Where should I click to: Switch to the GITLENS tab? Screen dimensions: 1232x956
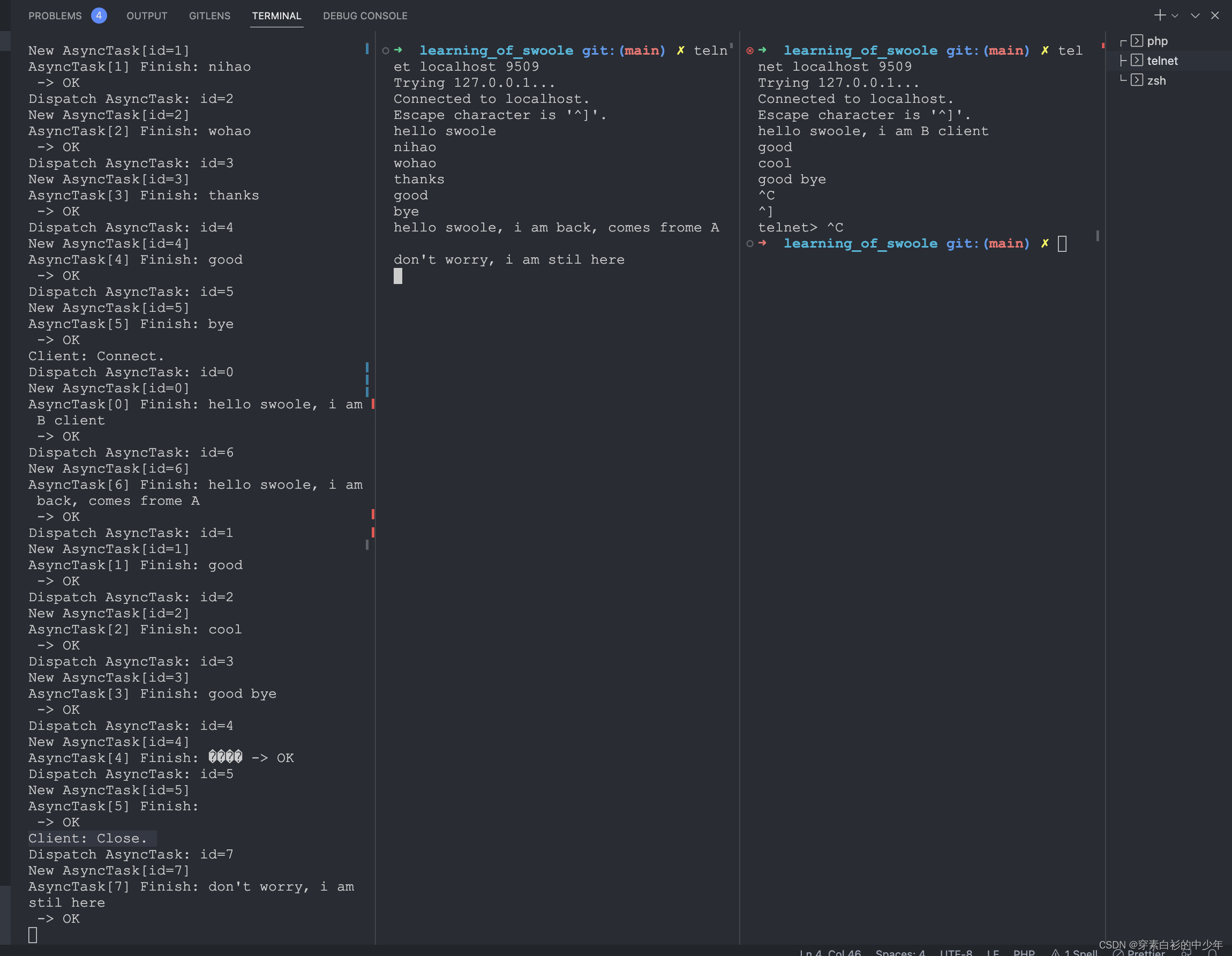(x=209, y=16)
